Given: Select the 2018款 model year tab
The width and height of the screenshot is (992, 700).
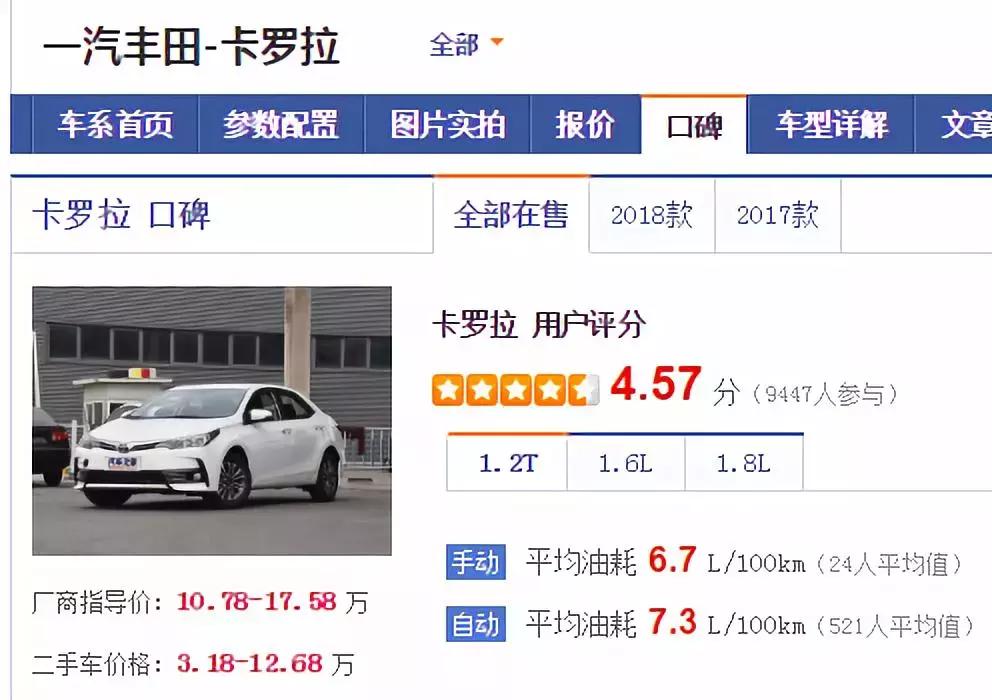Looking at the screenshot, I should [x=652, y=215].
